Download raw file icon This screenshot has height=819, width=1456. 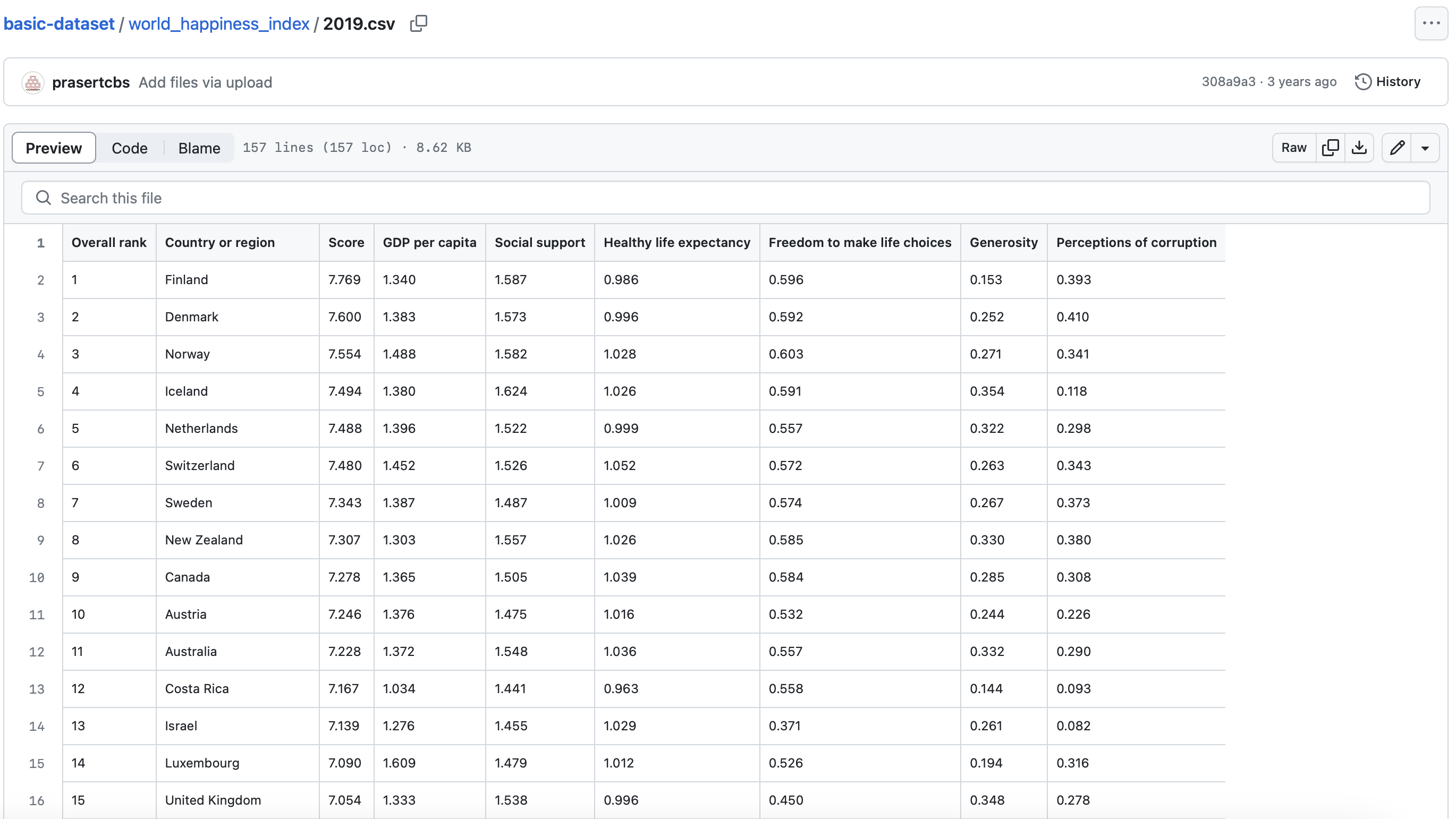point(1359,148)
